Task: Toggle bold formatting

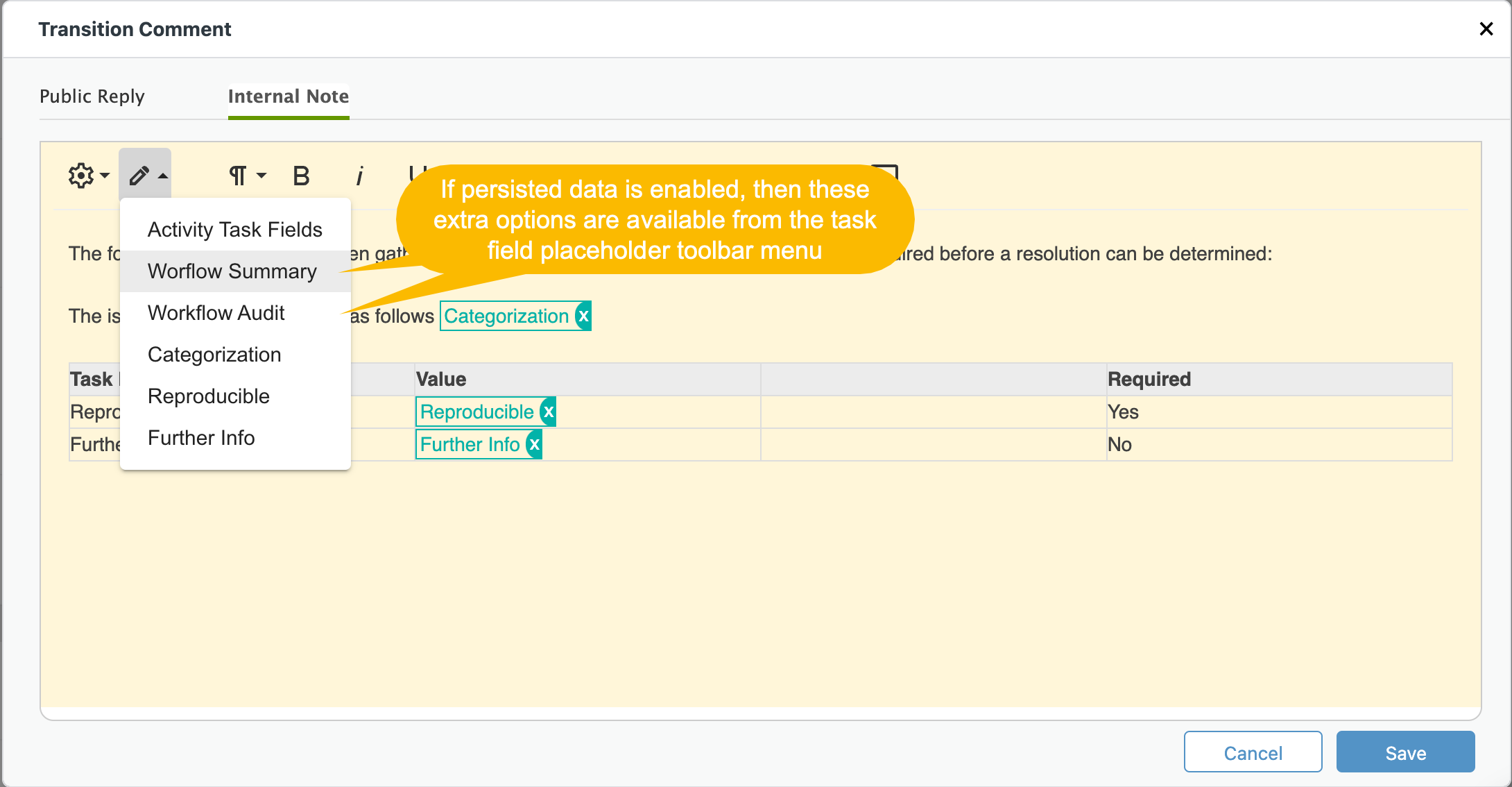Action: (x=301, y=176)
